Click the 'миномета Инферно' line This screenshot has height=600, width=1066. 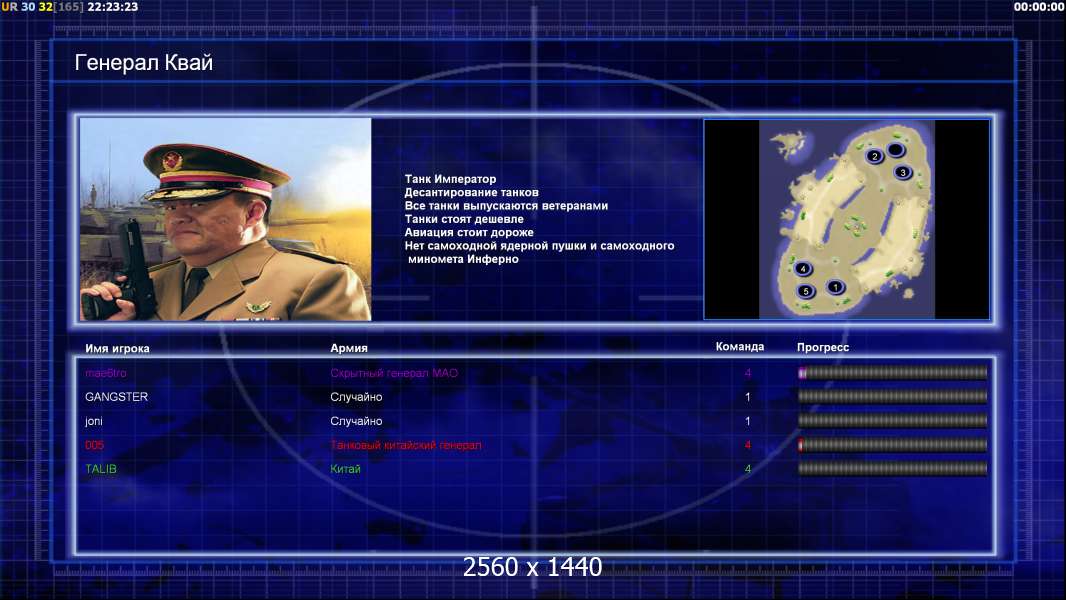click(x=463, y=259)
